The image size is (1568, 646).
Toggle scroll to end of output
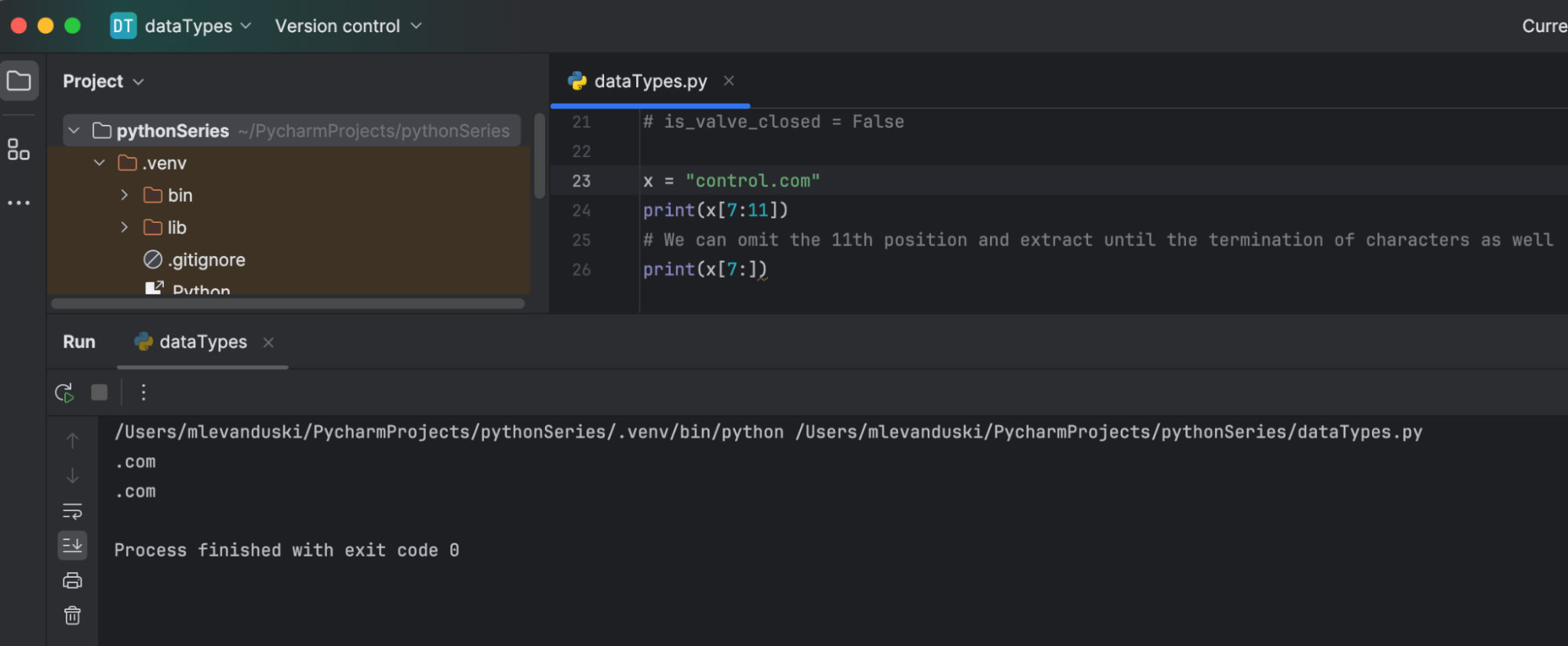click(72, 546)
